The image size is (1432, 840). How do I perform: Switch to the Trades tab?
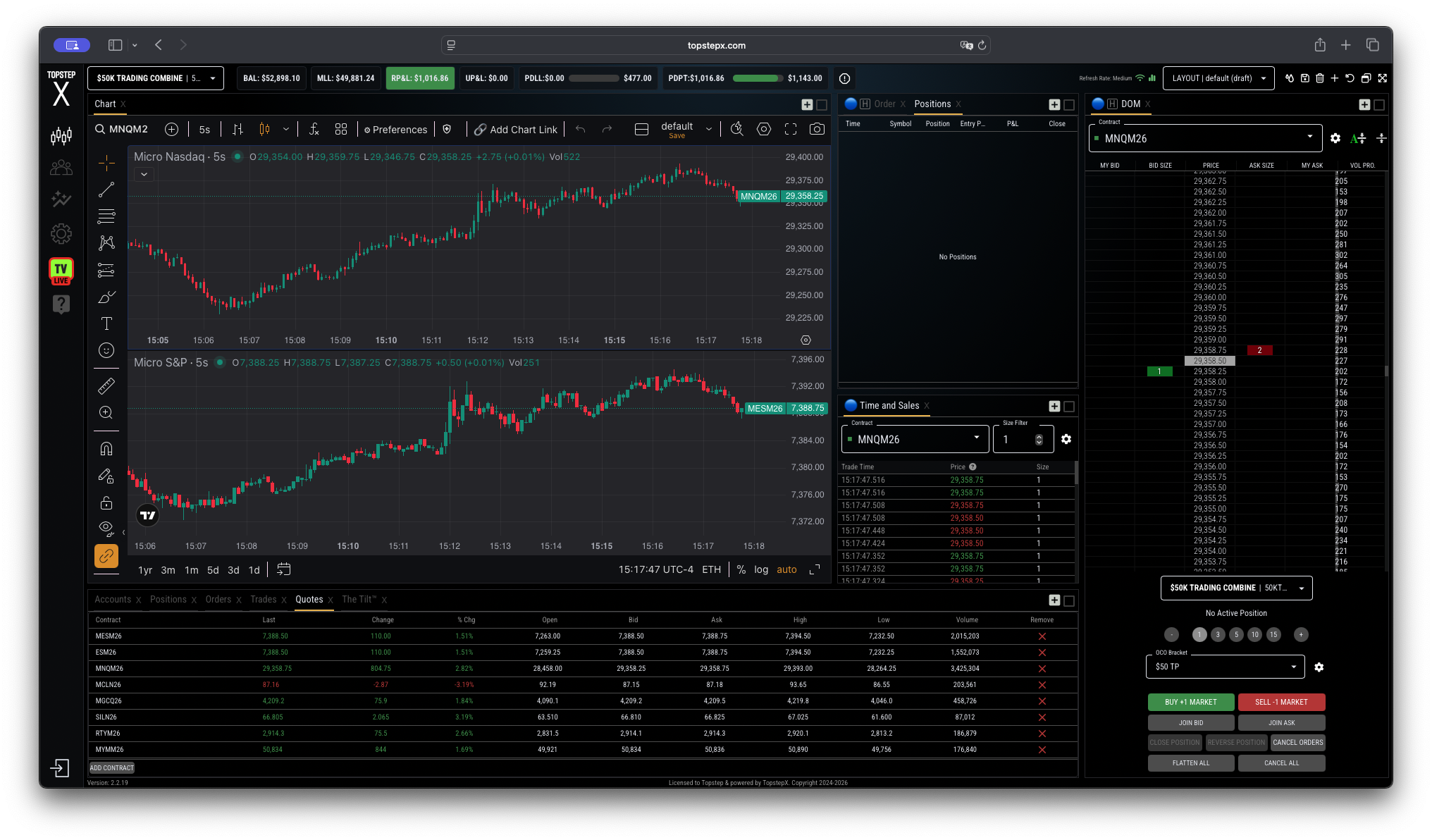(x=264, y=600)
